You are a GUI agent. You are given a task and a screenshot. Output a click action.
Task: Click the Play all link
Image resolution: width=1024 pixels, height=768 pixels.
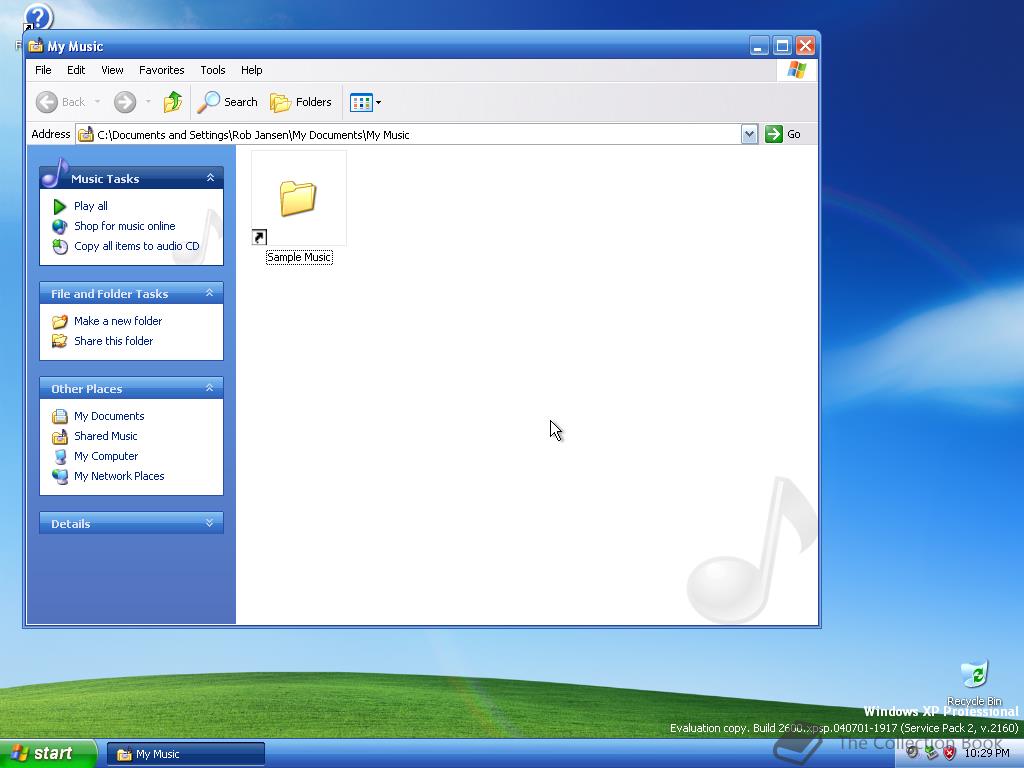91,206
